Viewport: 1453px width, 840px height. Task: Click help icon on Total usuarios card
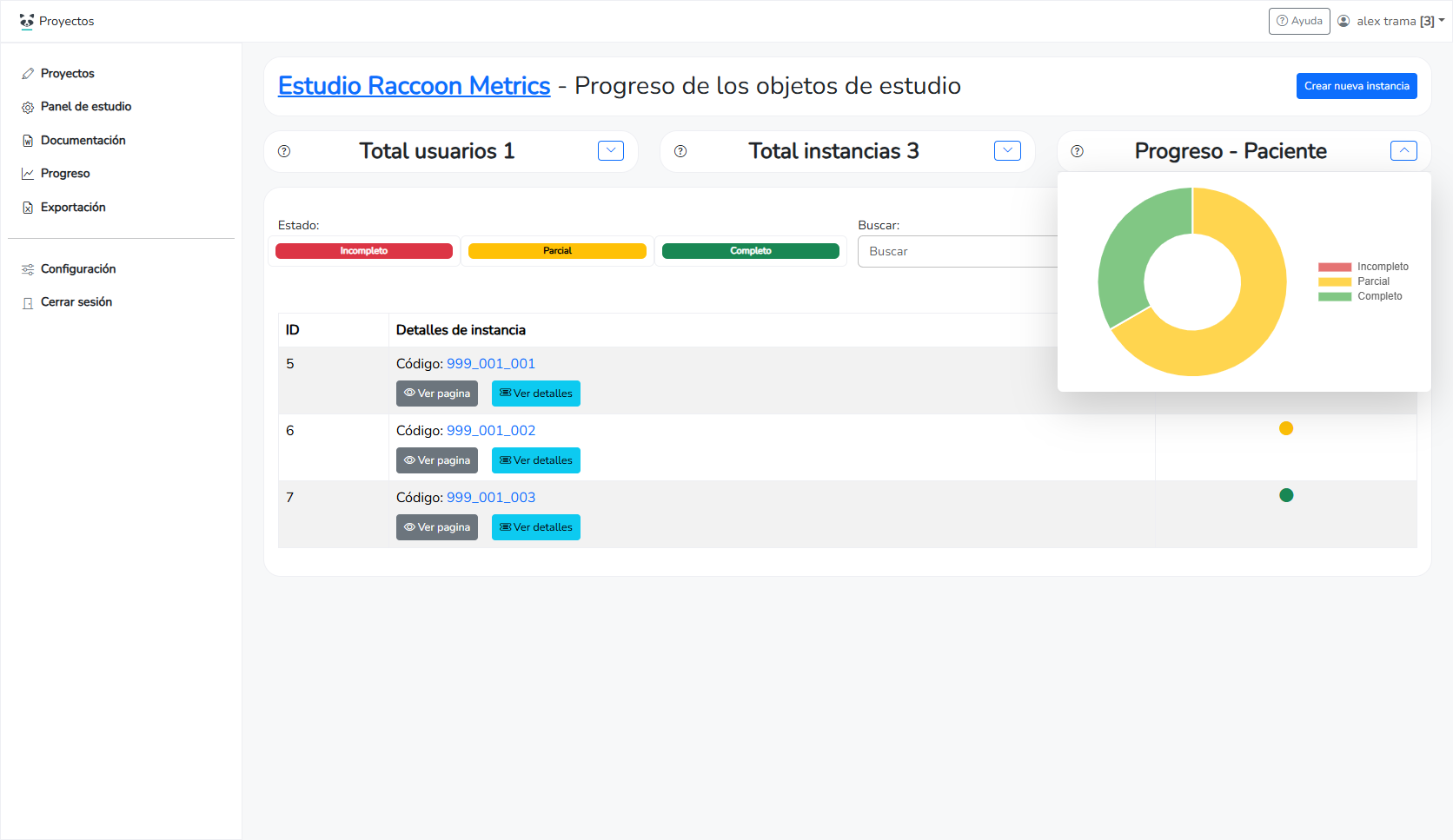point(284,151)
